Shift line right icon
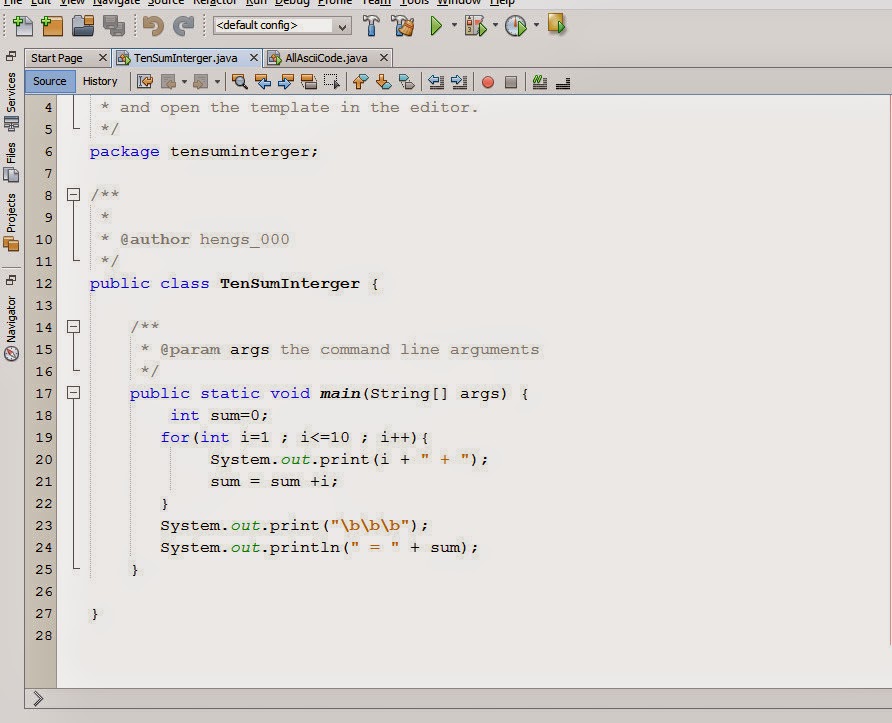This screenshot has height=723, width=892. pyautogui.click(x=459, y=82)
